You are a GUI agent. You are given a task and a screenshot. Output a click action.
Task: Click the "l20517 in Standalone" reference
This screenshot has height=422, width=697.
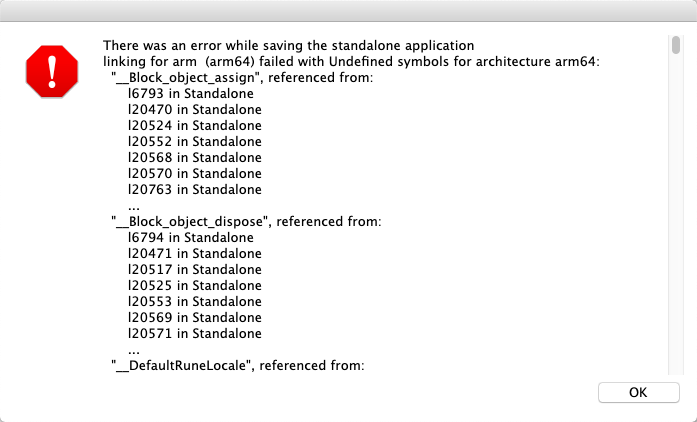194,270
